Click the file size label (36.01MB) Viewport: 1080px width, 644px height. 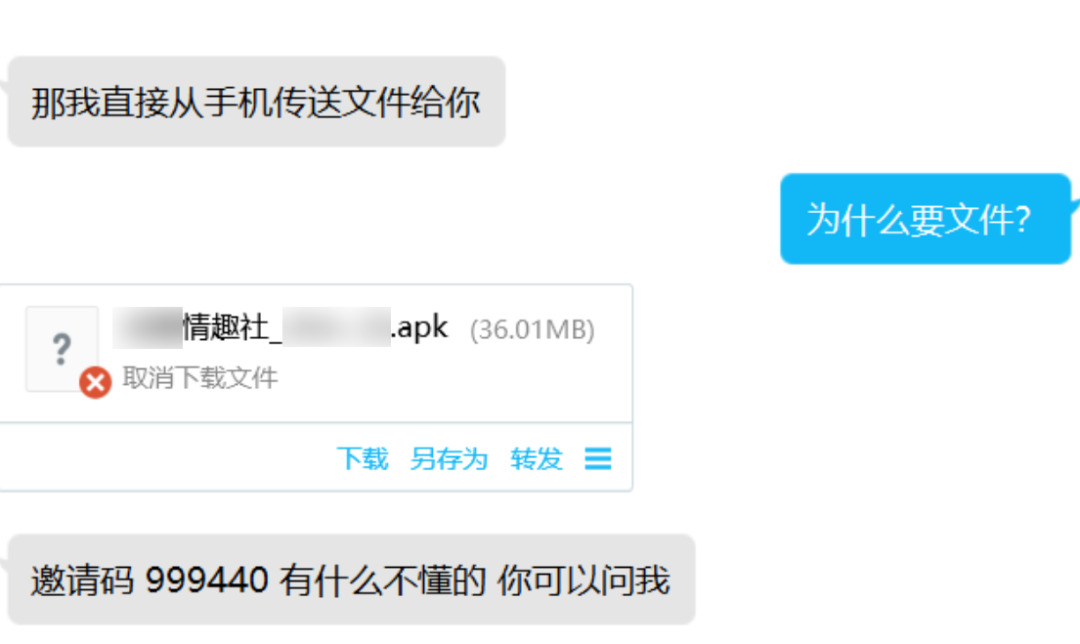[532, 329]
